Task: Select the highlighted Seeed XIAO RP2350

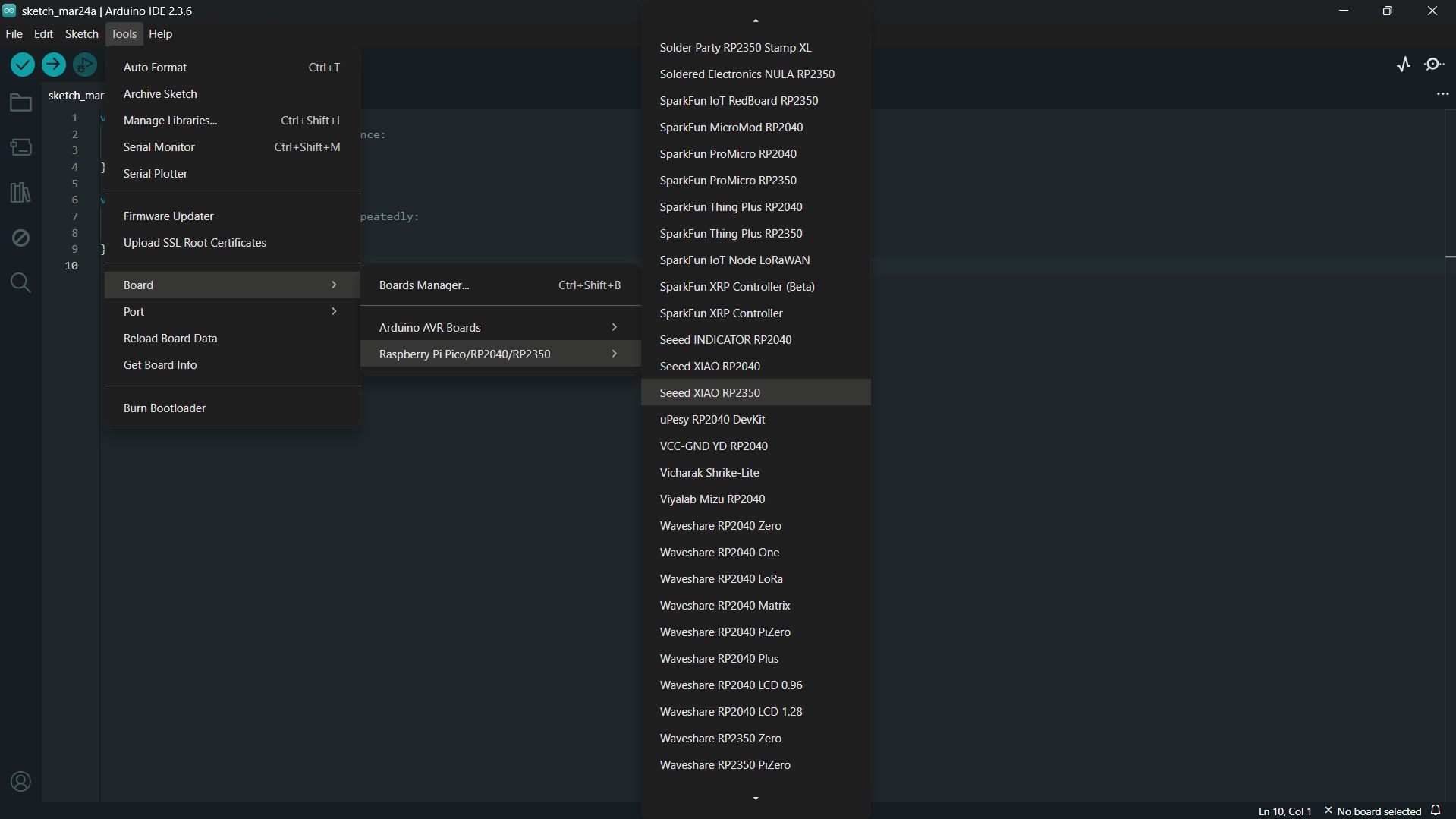Action: [x=756, y=393]
